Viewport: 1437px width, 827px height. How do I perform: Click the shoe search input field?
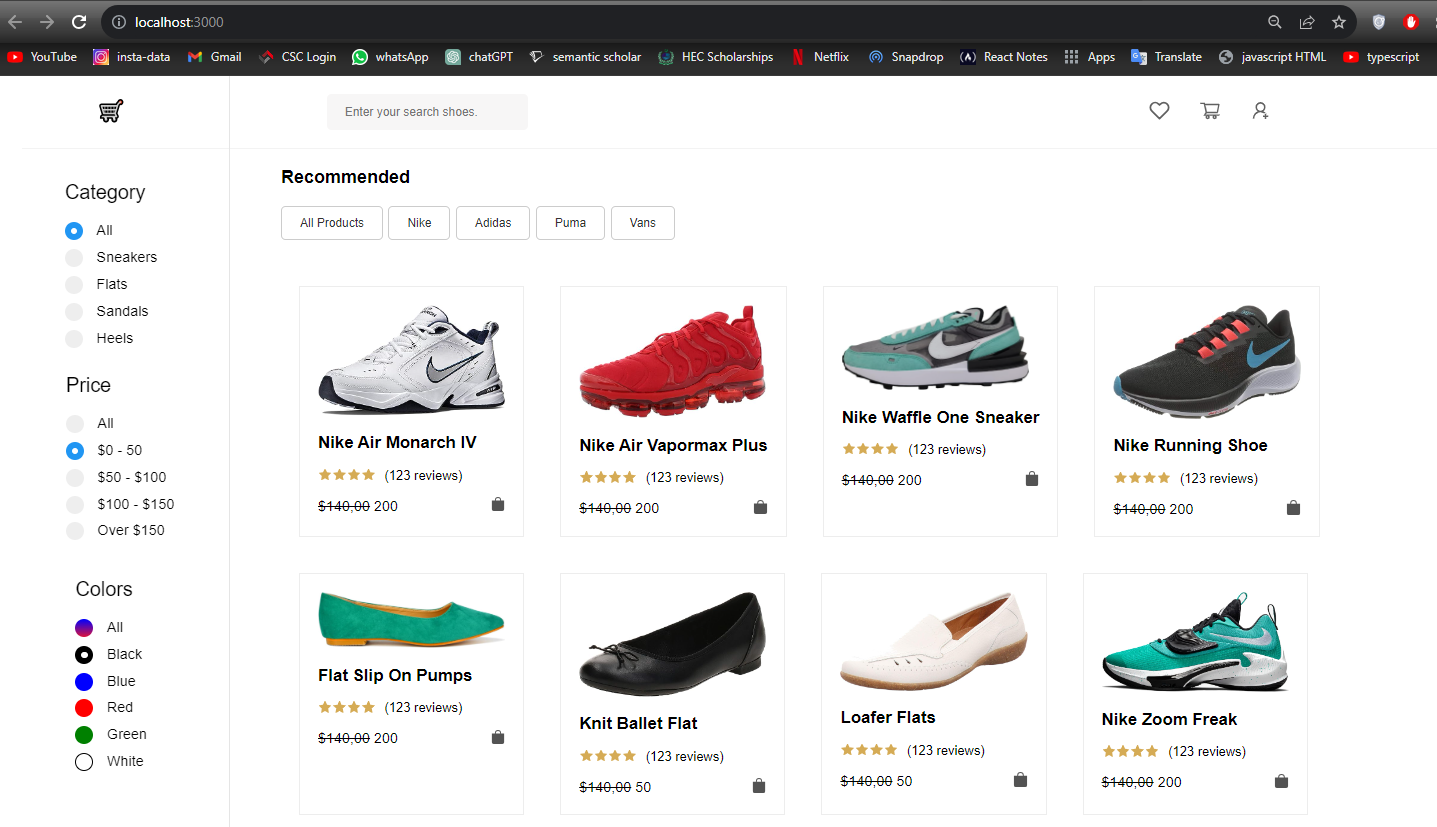pyautogui.click(x=427, y=112)
